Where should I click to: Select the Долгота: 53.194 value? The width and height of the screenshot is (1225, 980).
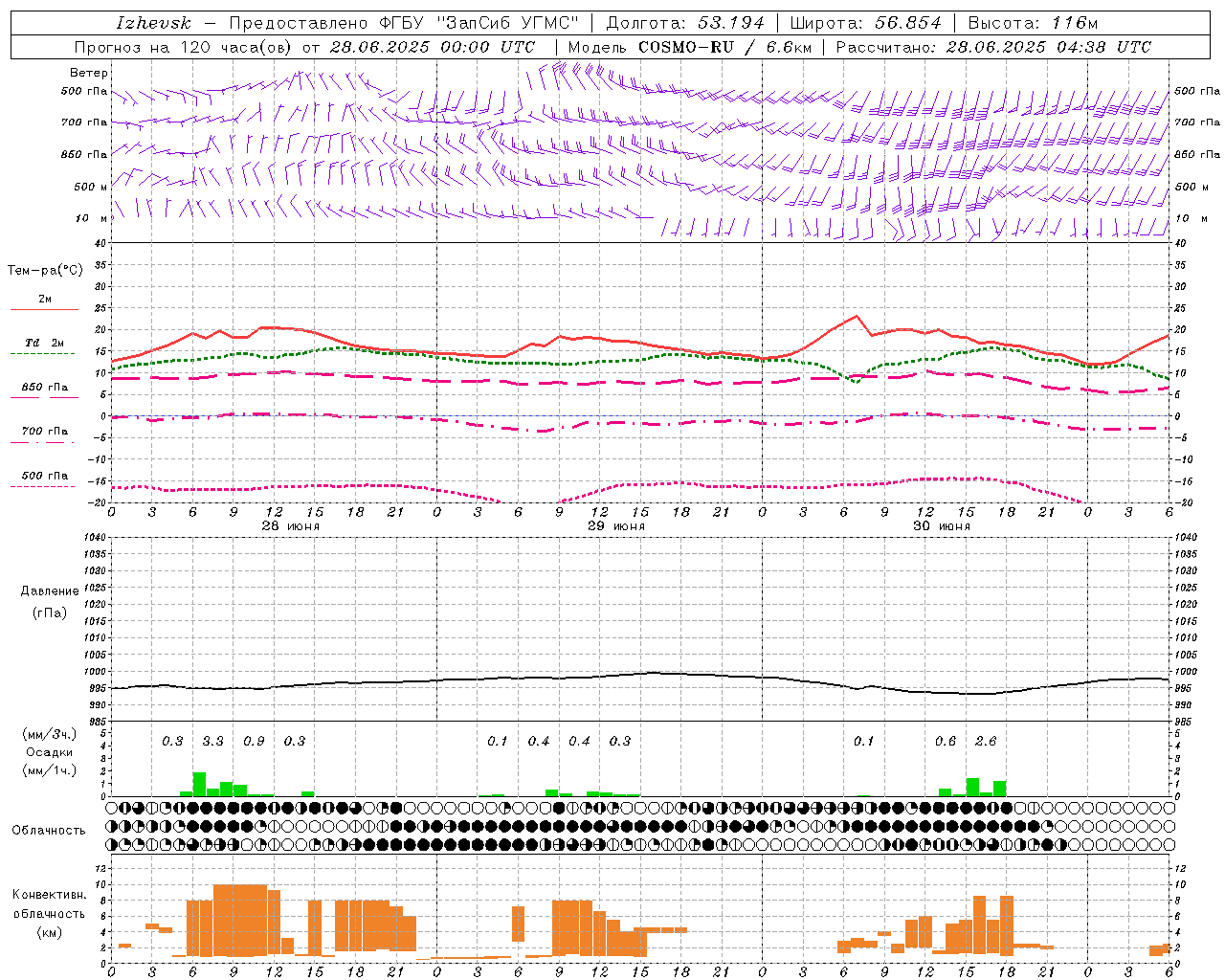click(x=685, y=23)
